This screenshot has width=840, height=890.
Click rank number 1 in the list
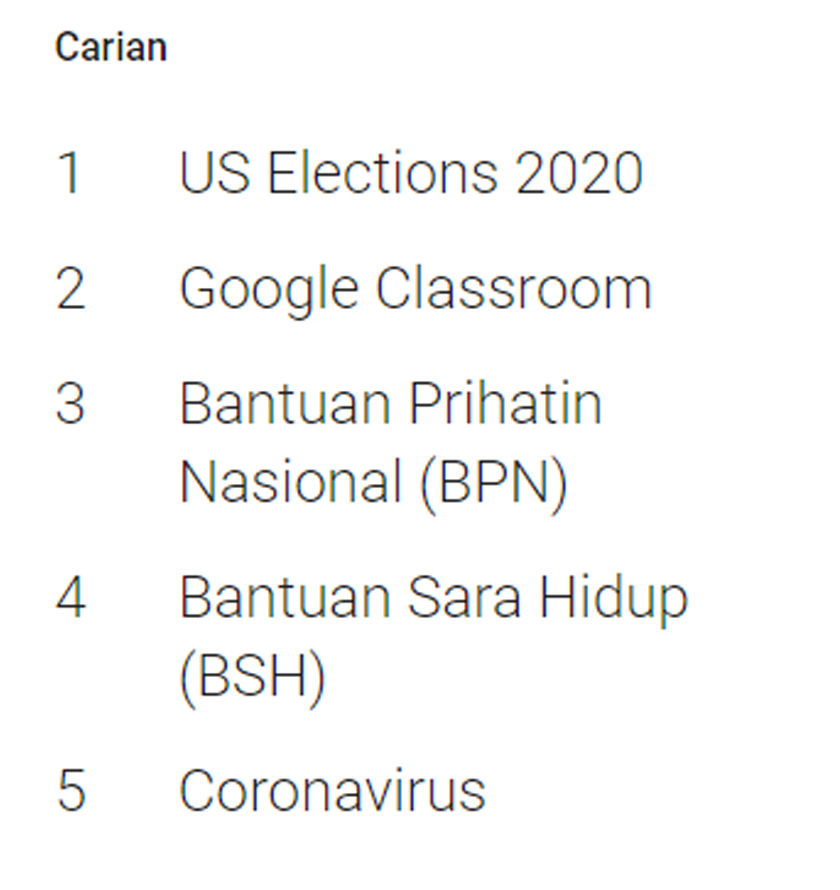click(x=70, y=172)
